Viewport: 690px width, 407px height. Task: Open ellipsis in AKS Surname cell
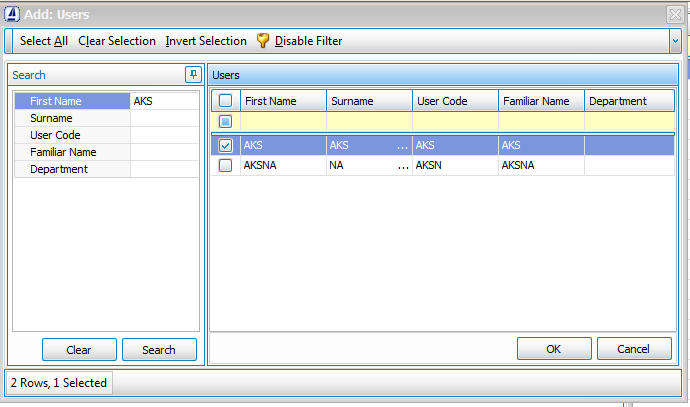403,146
